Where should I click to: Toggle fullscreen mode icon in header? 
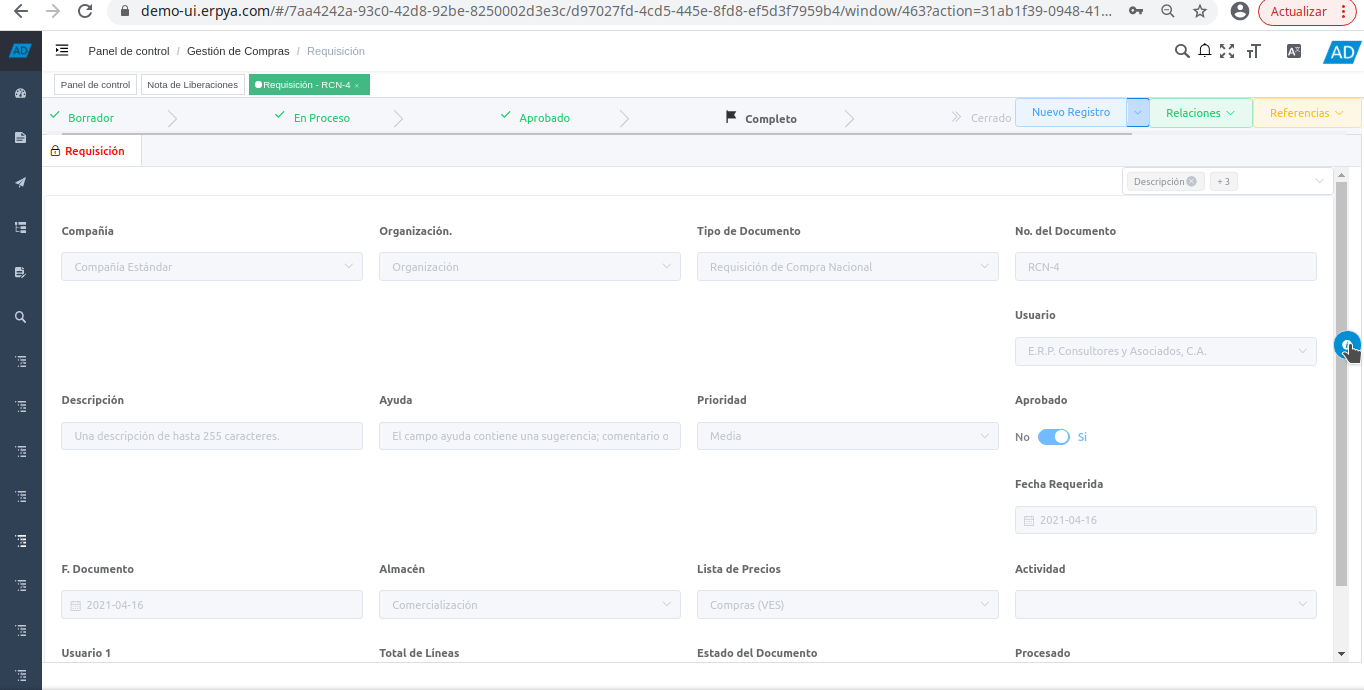(1227, 51)
